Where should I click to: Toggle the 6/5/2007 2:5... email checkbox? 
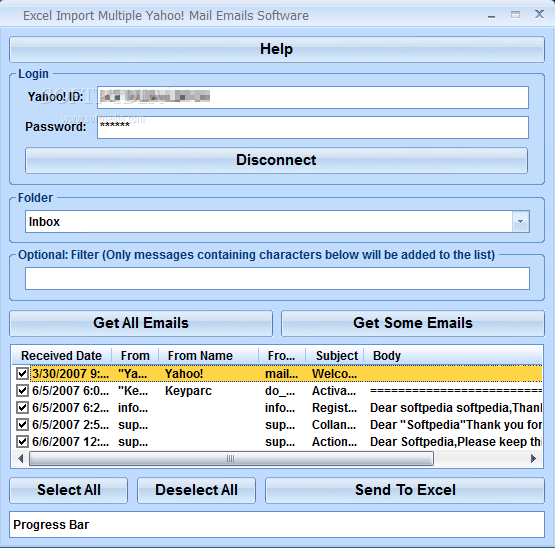[22, 425]
